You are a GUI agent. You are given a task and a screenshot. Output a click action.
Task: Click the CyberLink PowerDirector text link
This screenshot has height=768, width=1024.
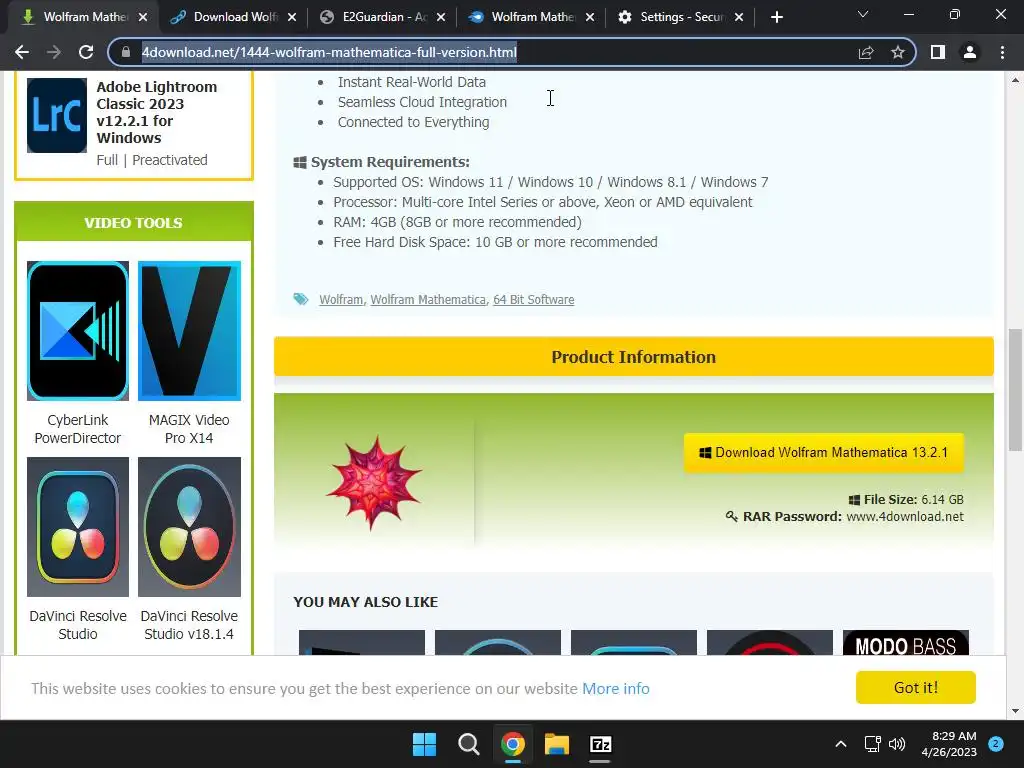[x=78, y=429]
